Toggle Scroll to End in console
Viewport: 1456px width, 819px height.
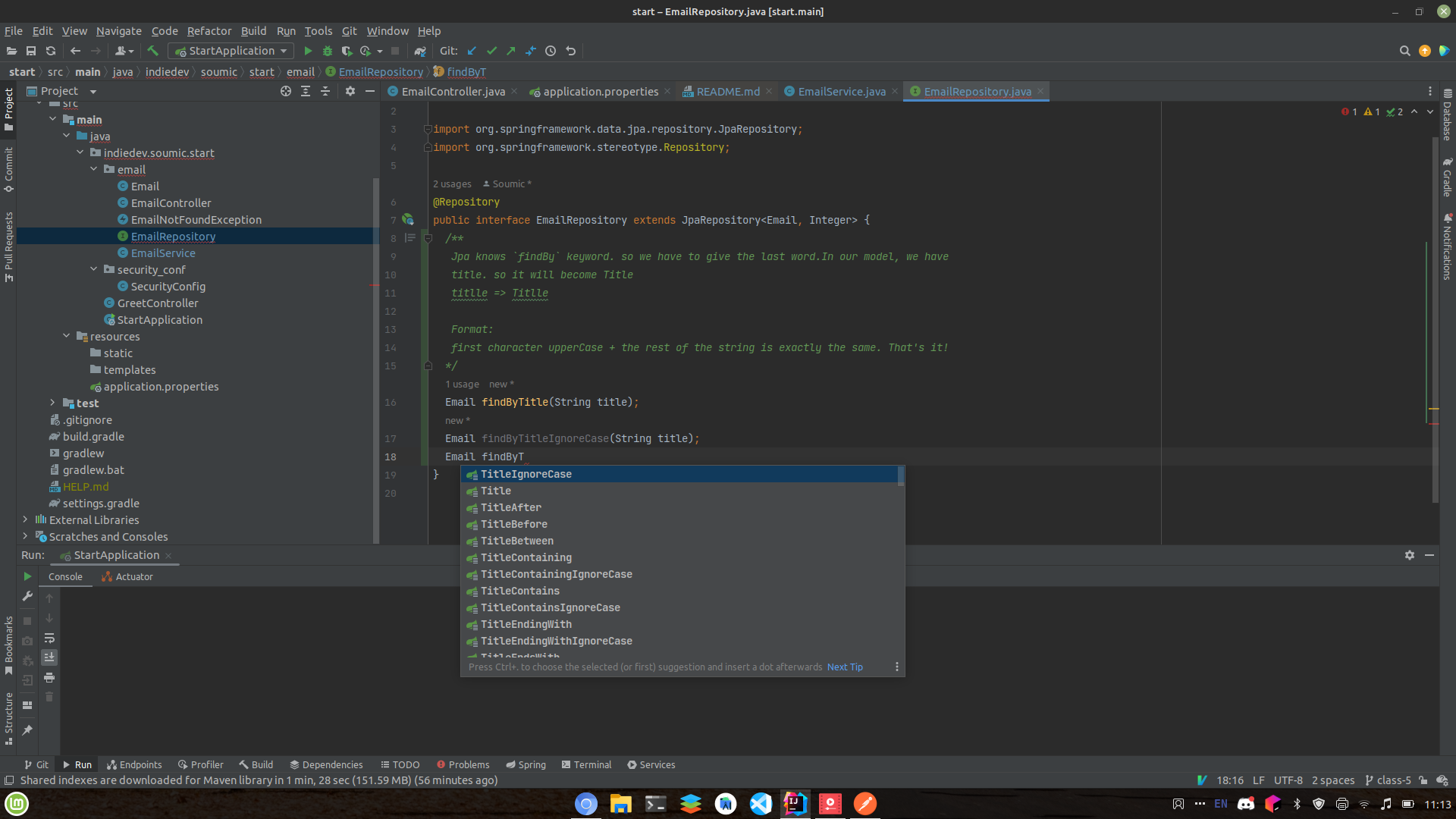(49, 657)
